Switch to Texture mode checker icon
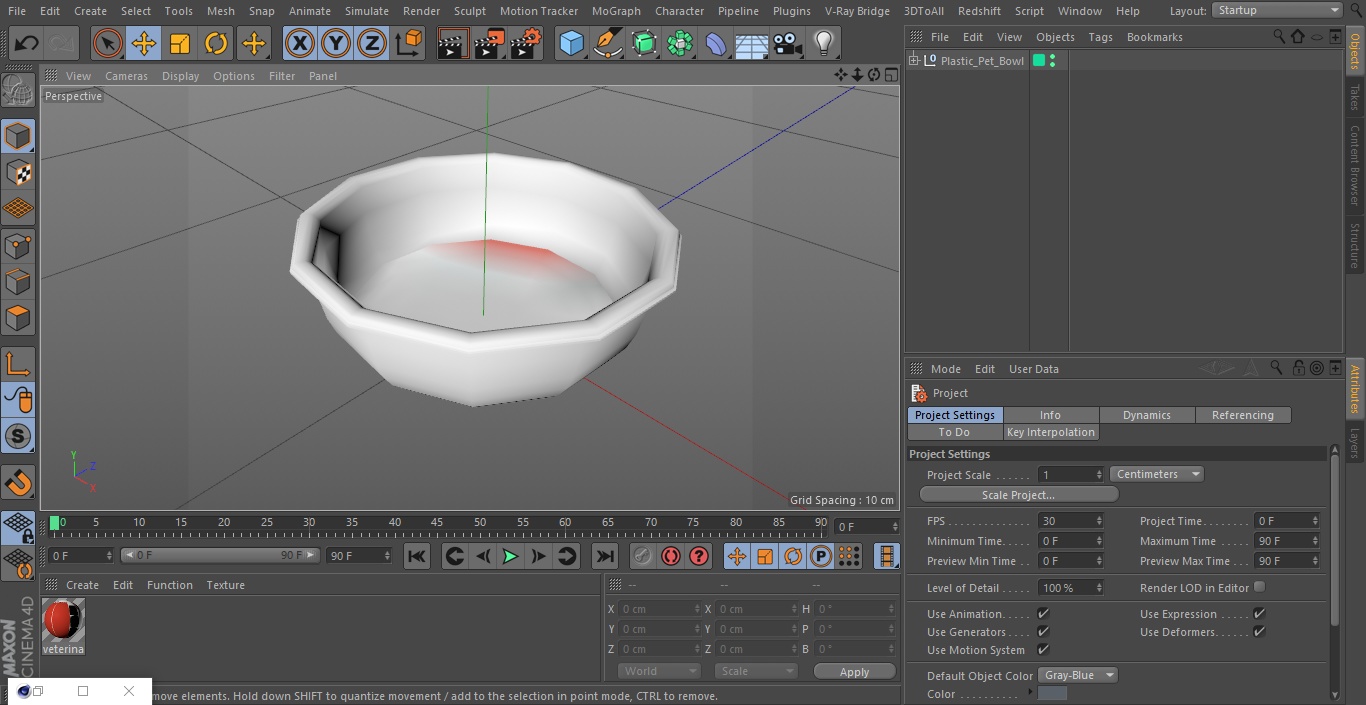This screenshot has height=705, width=1366. (x=18, y=173)
